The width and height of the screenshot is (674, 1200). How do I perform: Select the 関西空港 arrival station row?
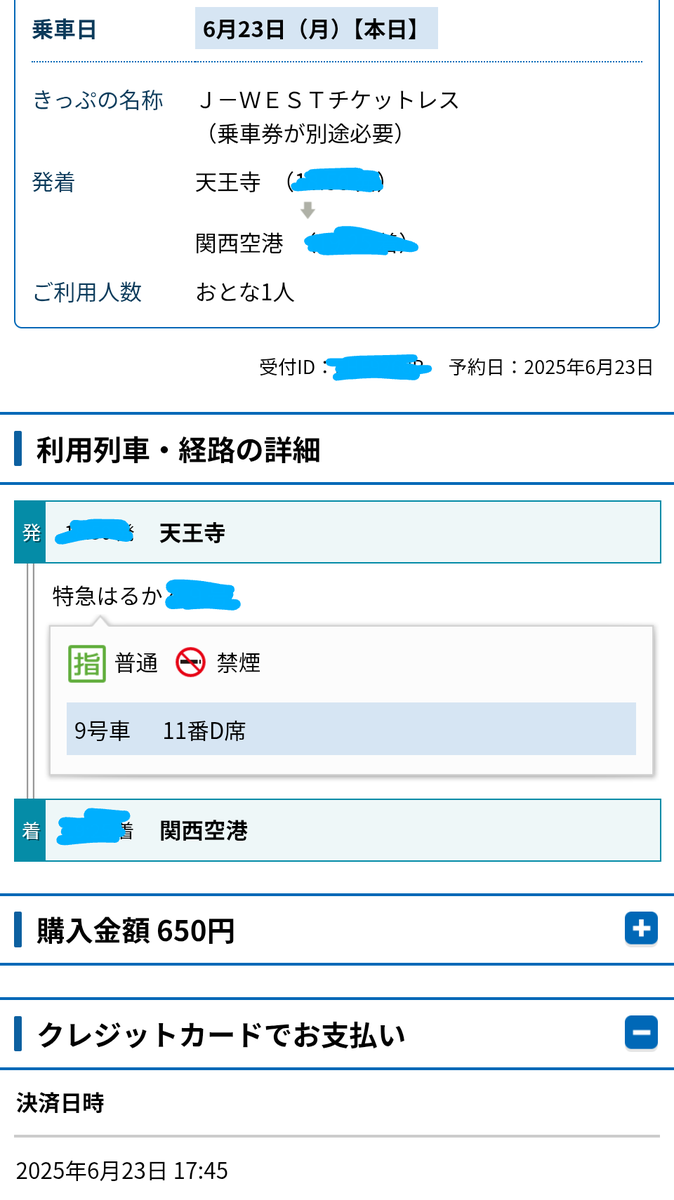pyautogui.click(x=338, y=830)
